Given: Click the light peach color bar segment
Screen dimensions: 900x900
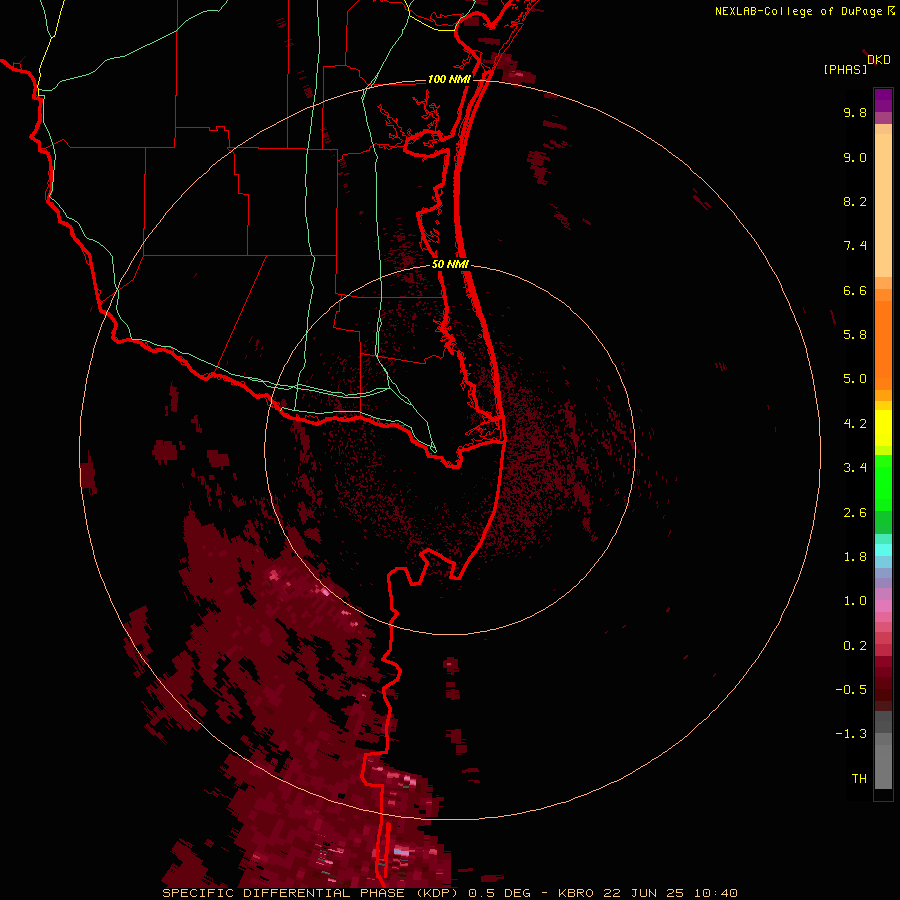Looking at the screenshot, I should (x=883, y=205).
